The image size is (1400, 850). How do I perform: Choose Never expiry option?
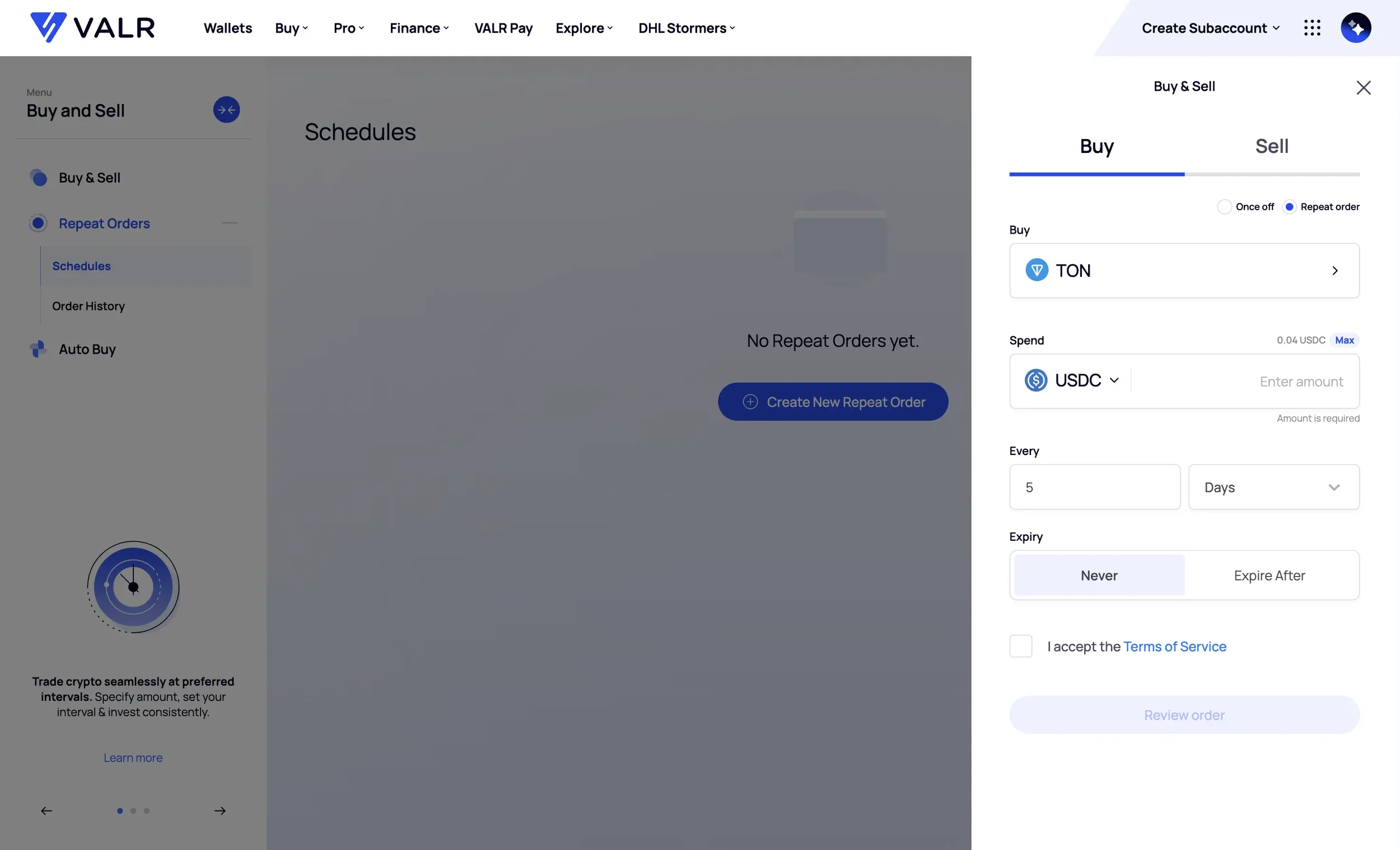point(1099,575)
